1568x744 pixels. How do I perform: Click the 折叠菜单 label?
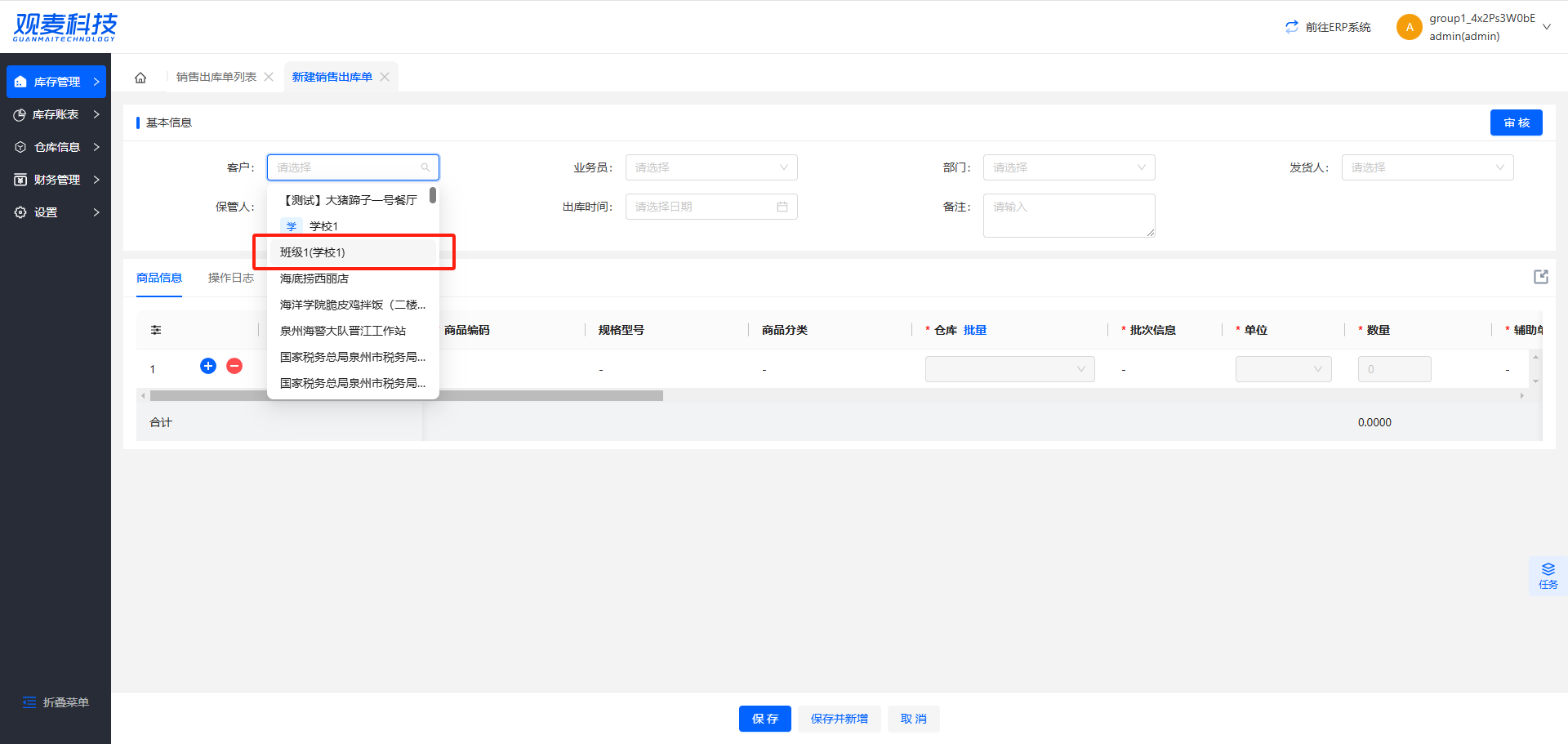66,702
